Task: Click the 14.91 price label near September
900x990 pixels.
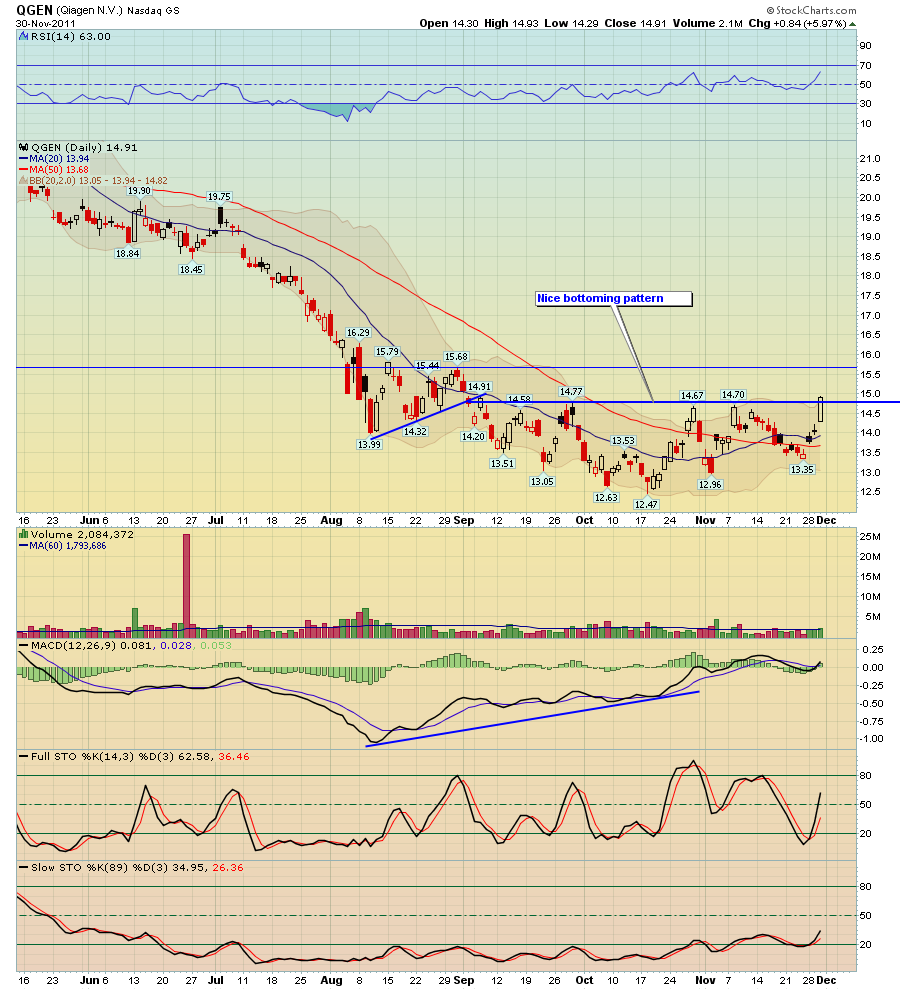Action: 479,387
